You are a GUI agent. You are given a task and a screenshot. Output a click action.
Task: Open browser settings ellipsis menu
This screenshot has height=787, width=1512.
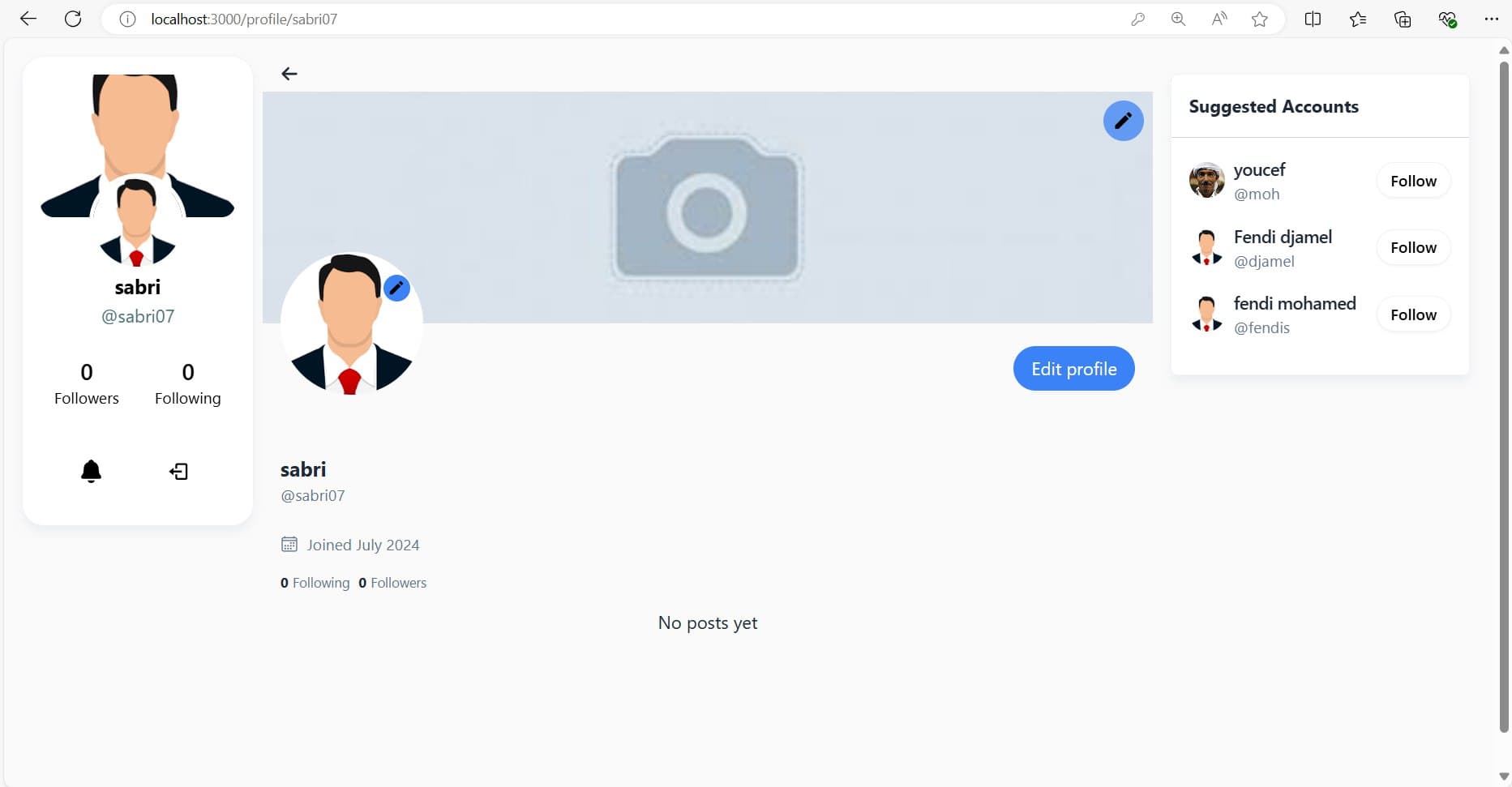1491,19
